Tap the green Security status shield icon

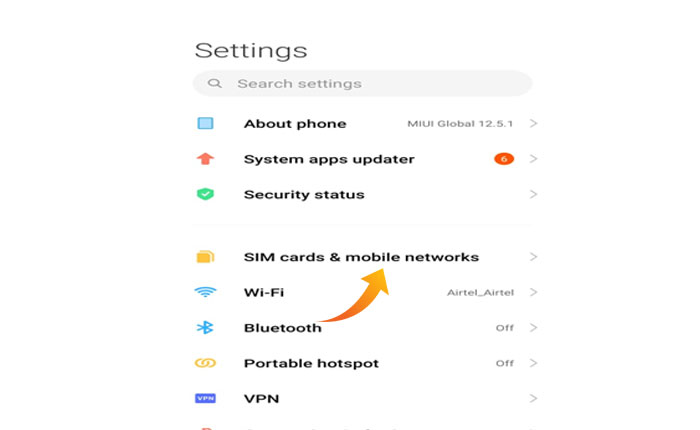tap(205, 194)
